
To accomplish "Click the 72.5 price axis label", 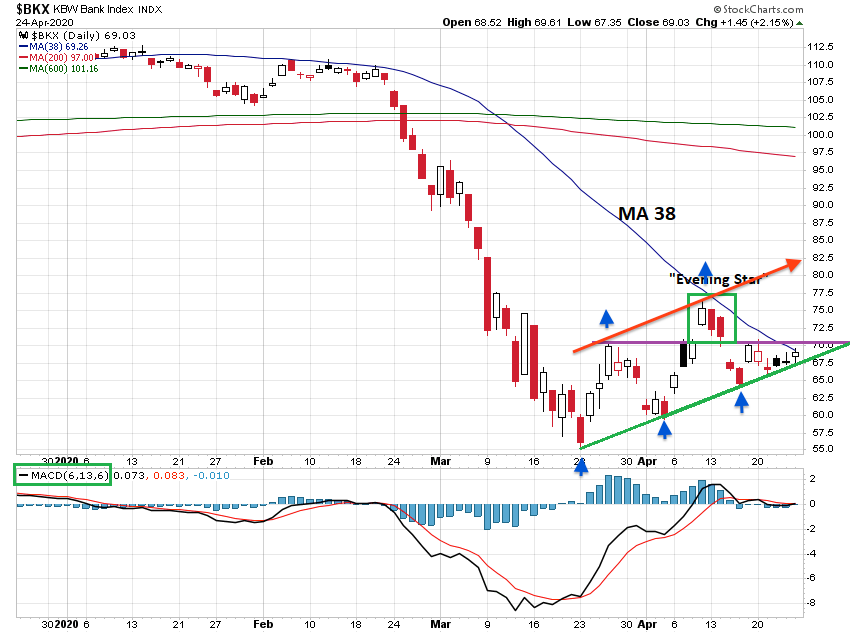I will coord(822,327).
